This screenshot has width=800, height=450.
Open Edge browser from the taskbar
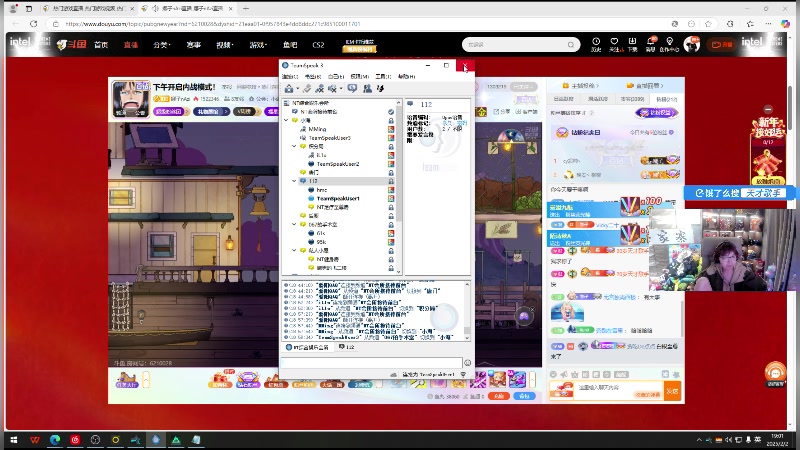55,440
